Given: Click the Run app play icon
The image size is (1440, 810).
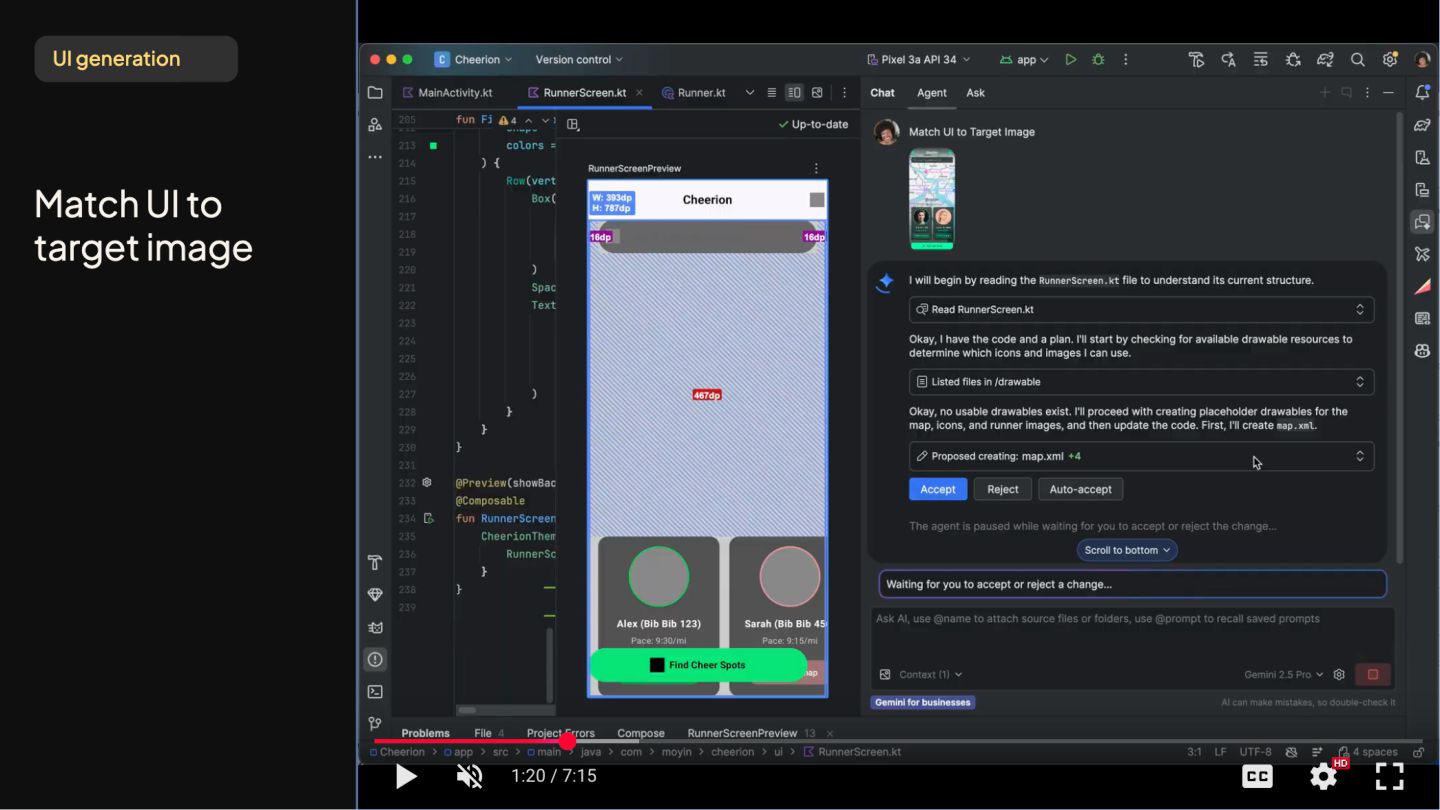Looking at the screenshot, I should point(1070,60).
